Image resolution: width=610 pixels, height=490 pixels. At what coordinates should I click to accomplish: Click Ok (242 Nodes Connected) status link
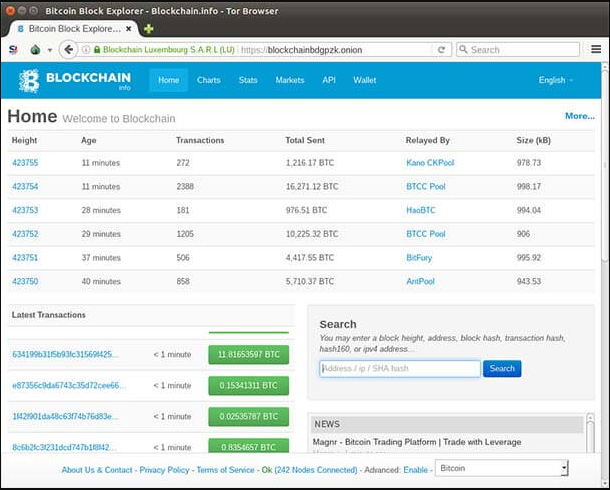click(x=309, y=470)
